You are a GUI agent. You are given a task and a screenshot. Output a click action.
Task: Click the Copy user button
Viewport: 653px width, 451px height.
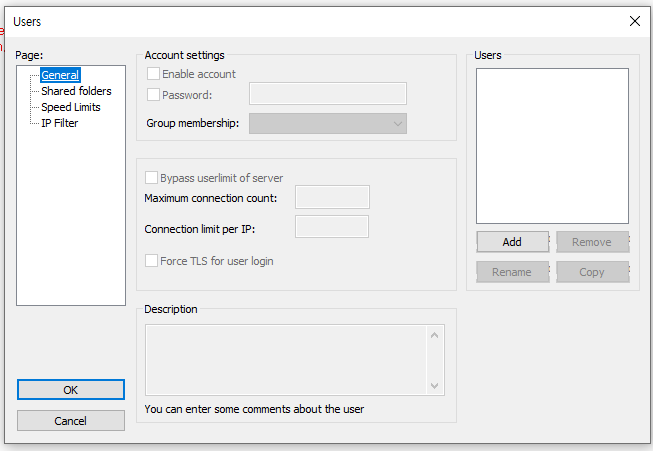click(x=592, y=272)
